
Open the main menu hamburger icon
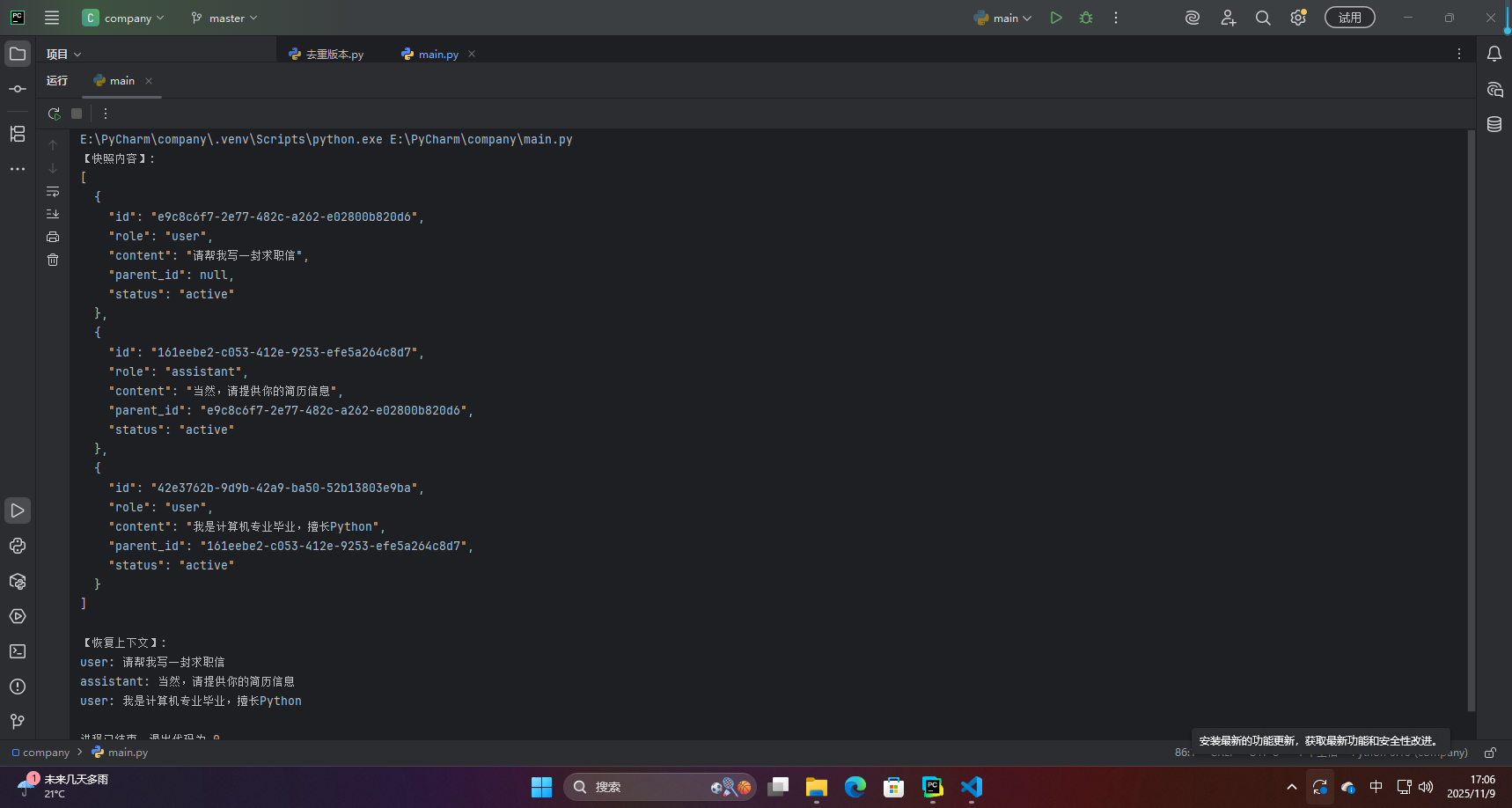point(52,18)
